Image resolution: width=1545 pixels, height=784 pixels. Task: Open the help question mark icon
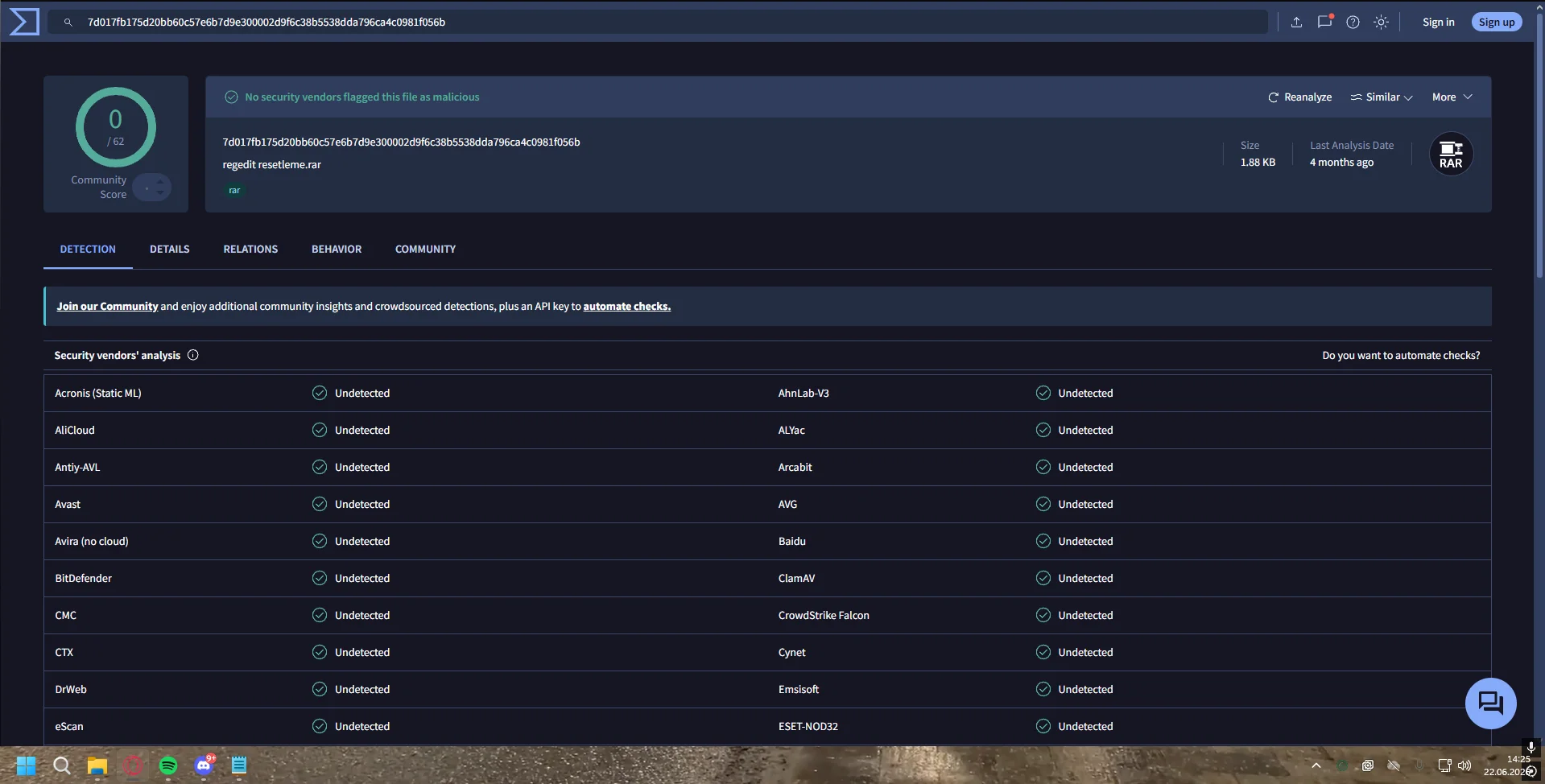(x=1353, y=23)
